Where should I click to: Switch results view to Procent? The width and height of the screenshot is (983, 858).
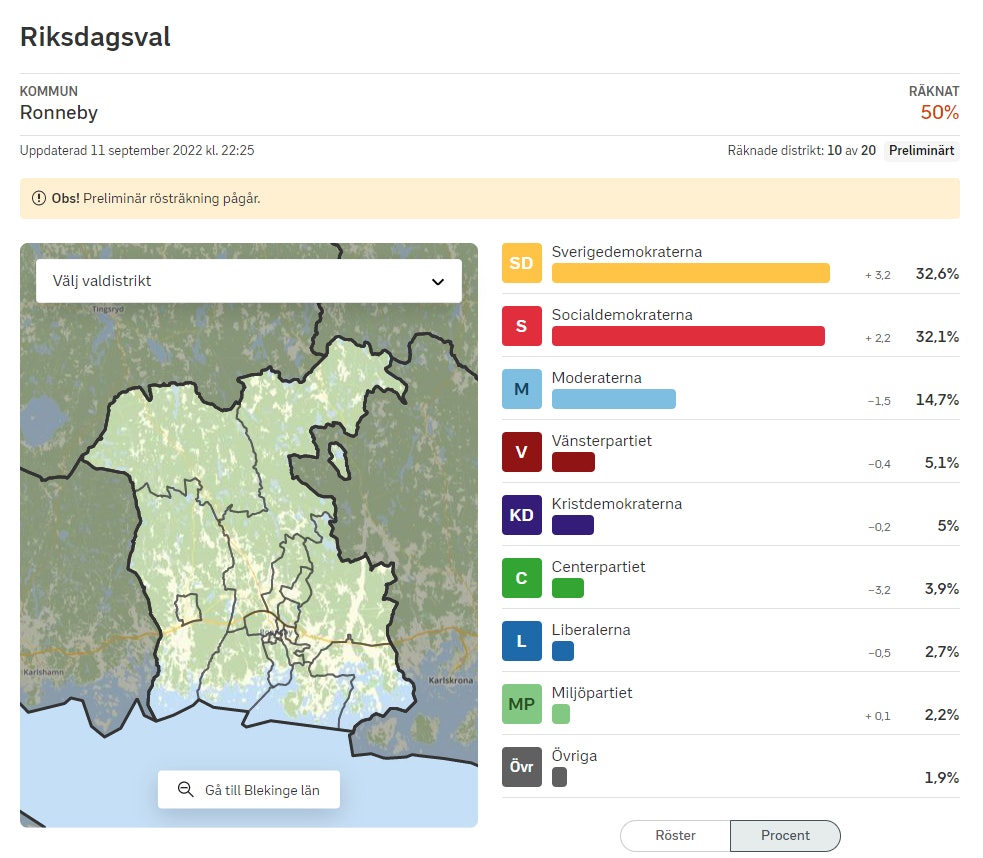coord(785,835)
